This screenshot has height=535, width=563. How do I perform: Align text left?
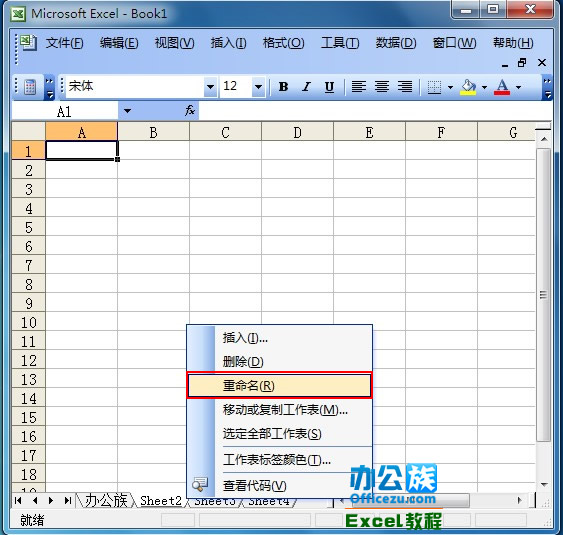(359, 87)
